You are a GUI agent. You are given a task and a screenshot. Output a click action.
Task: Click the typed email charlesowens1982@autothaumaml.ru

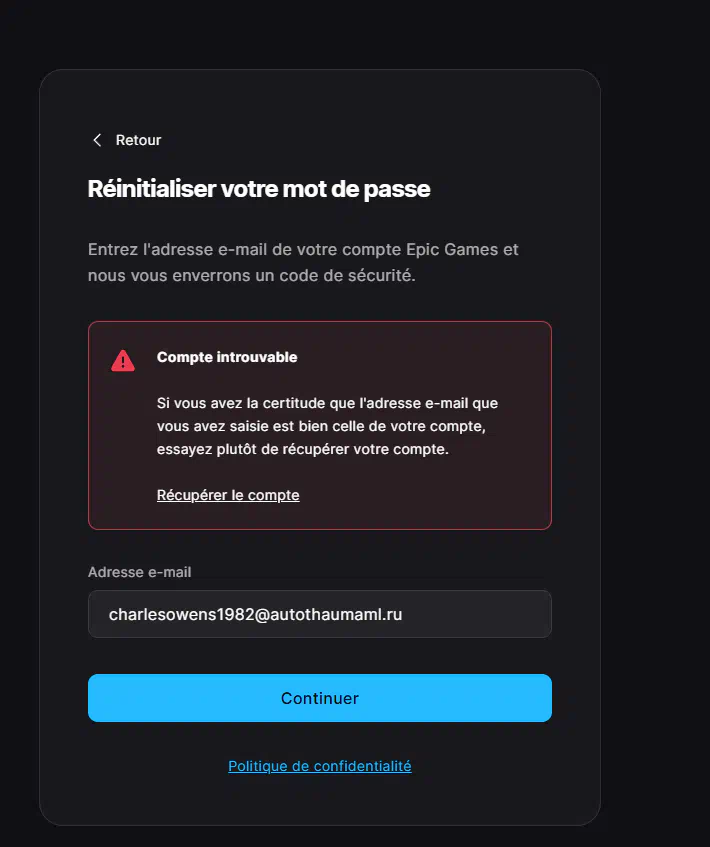(256, 615)
